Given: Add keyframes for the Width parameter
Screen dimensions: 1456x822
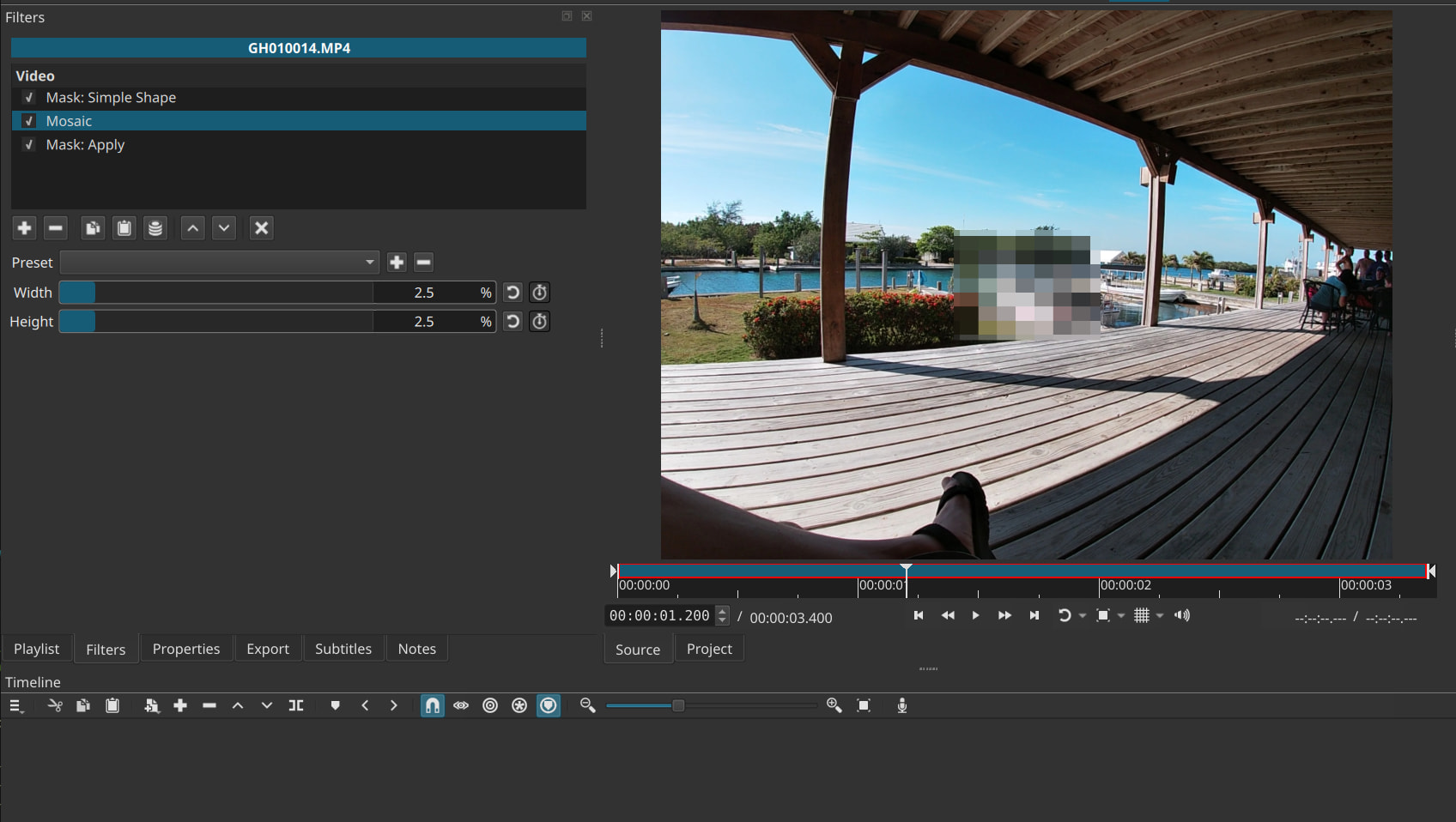Looking at the screenshot, I should click(539, 293).
